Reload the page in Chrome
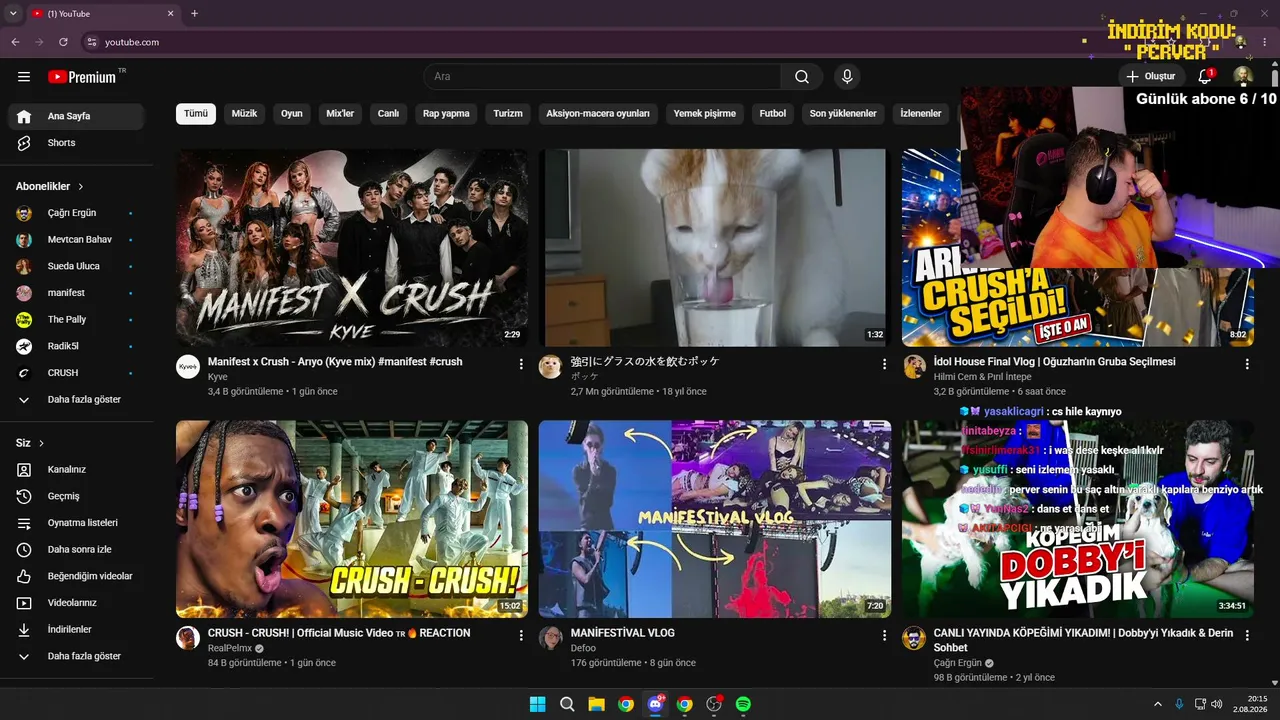Image resolution: width=1280 pixels, height=720 pixels. coord(63,42)
